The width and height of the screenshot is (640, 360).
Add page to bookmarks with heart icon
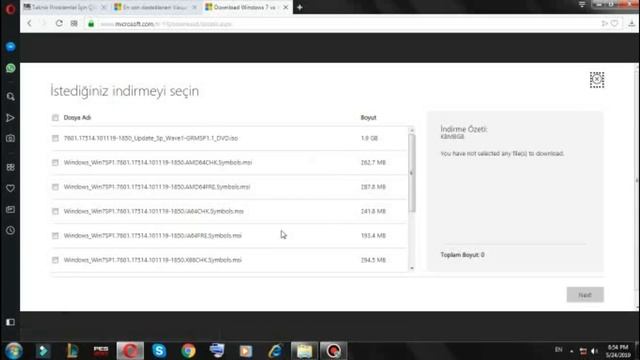(614, 24)
